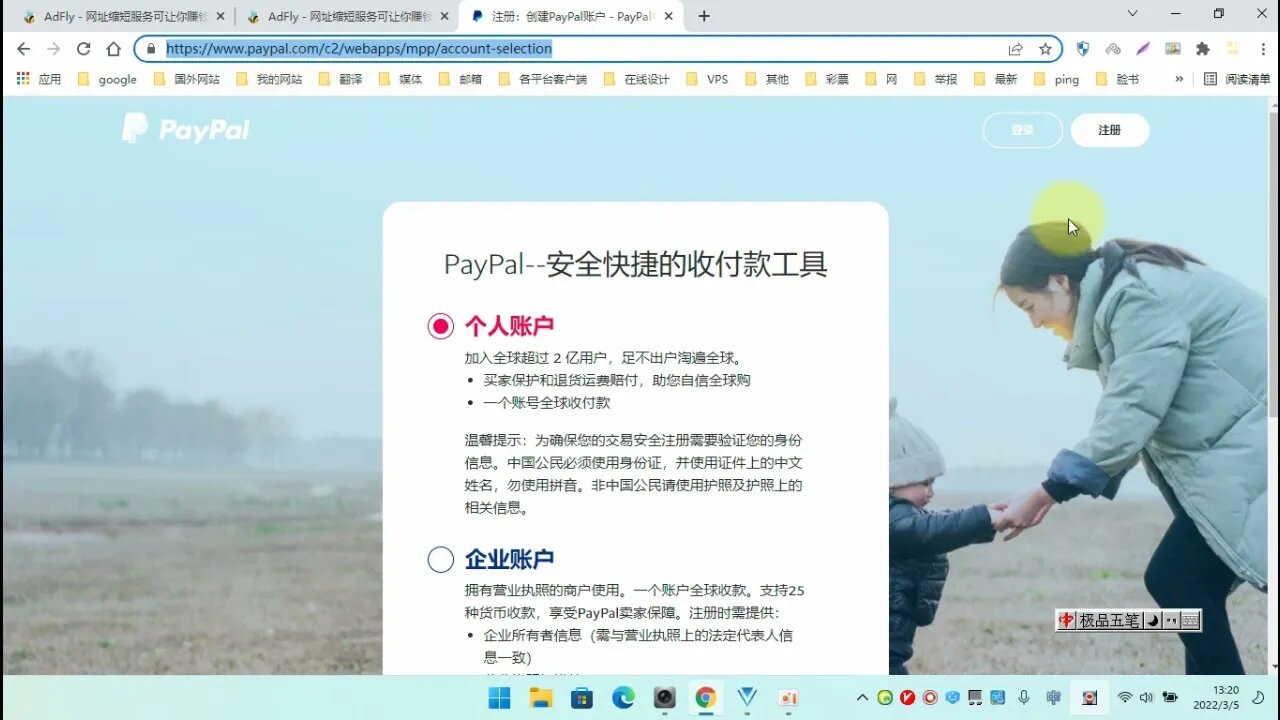Click the browser forward arrow

pos(53,49)
